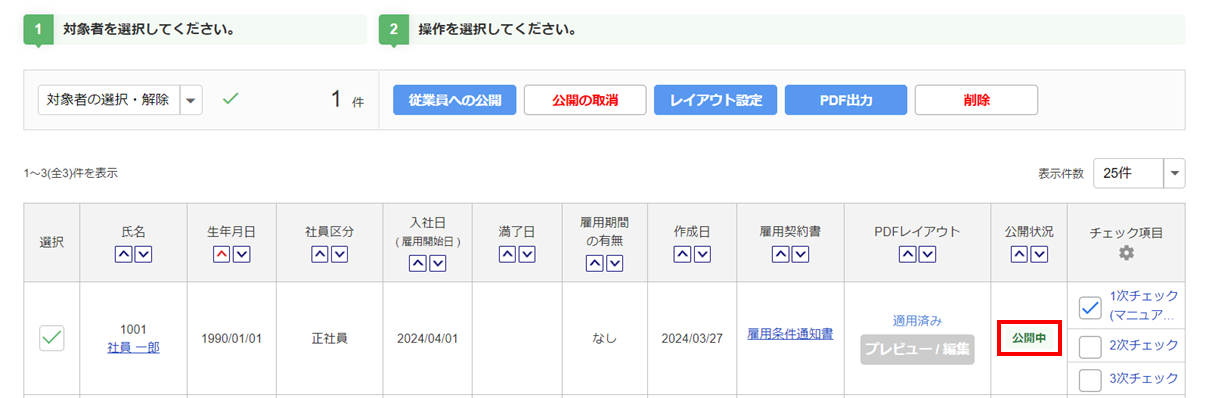Image resolution: width=1209 pixels, height=398 pixels.
Task: Open 表示件数 25件 dropdown
Action: click(x=1139, y=172)
